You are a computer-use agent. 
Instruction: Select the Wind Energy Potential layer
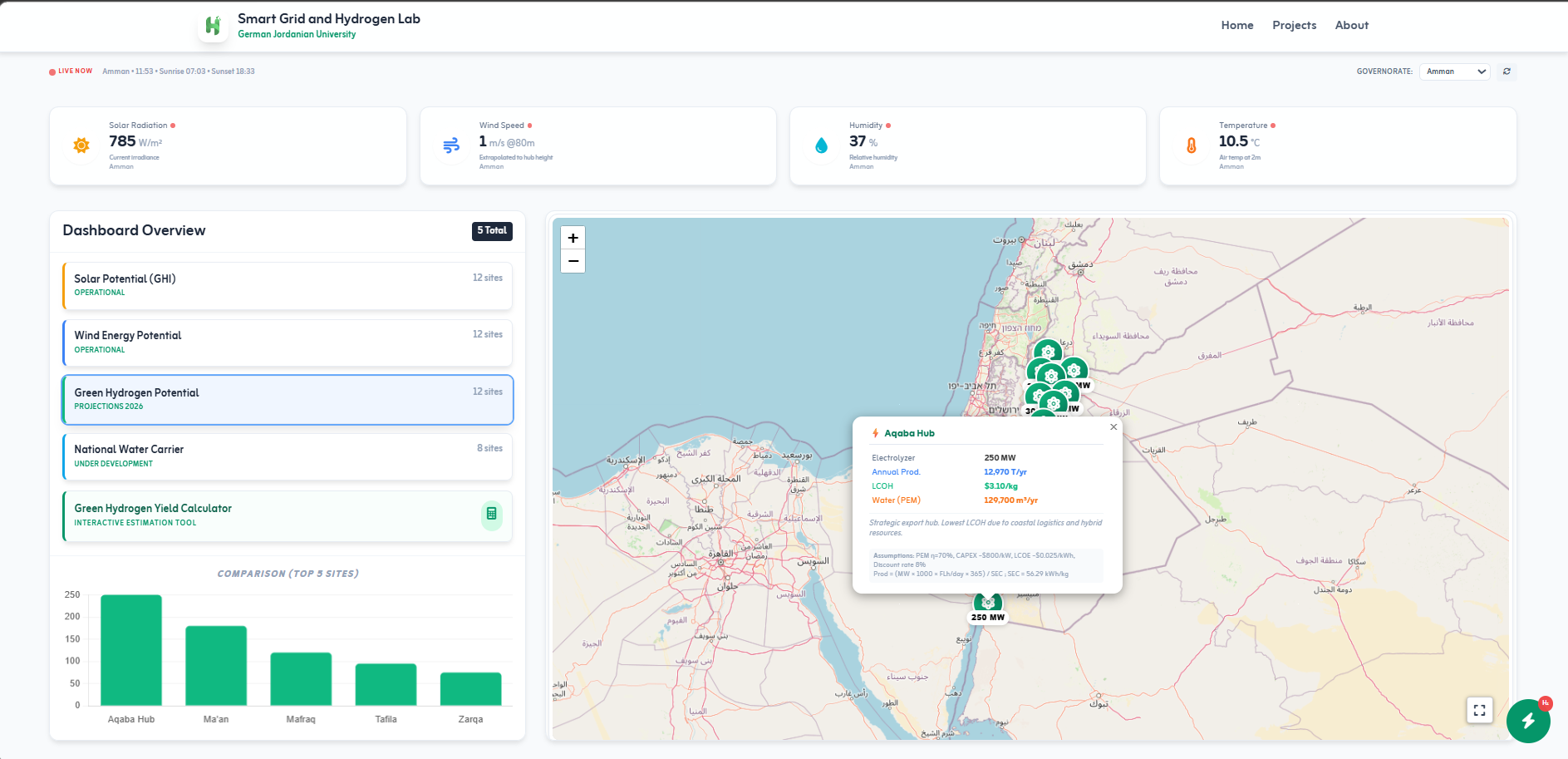tap(288, 343)
